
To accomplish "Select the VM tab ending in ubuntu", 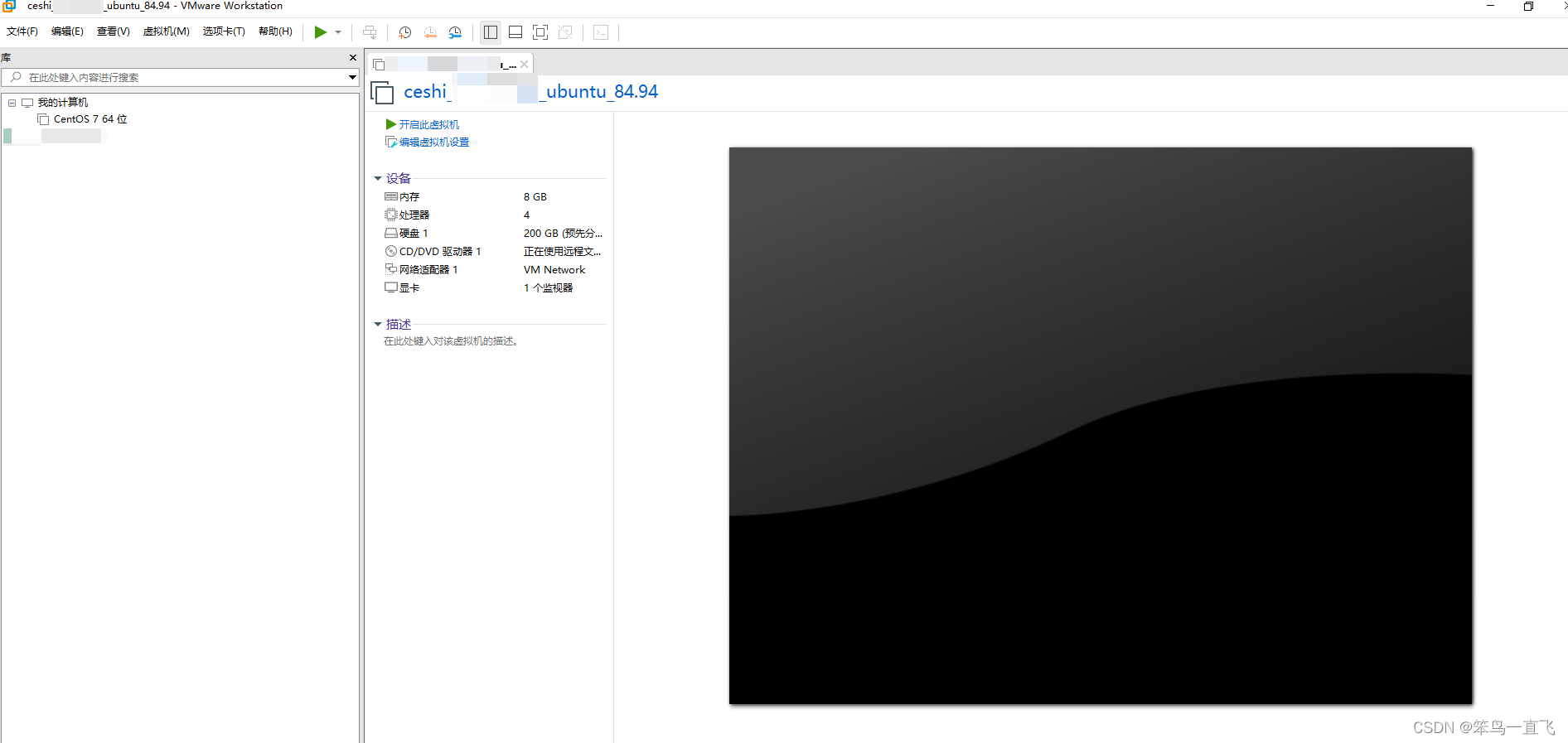I will tap(448, 64).
